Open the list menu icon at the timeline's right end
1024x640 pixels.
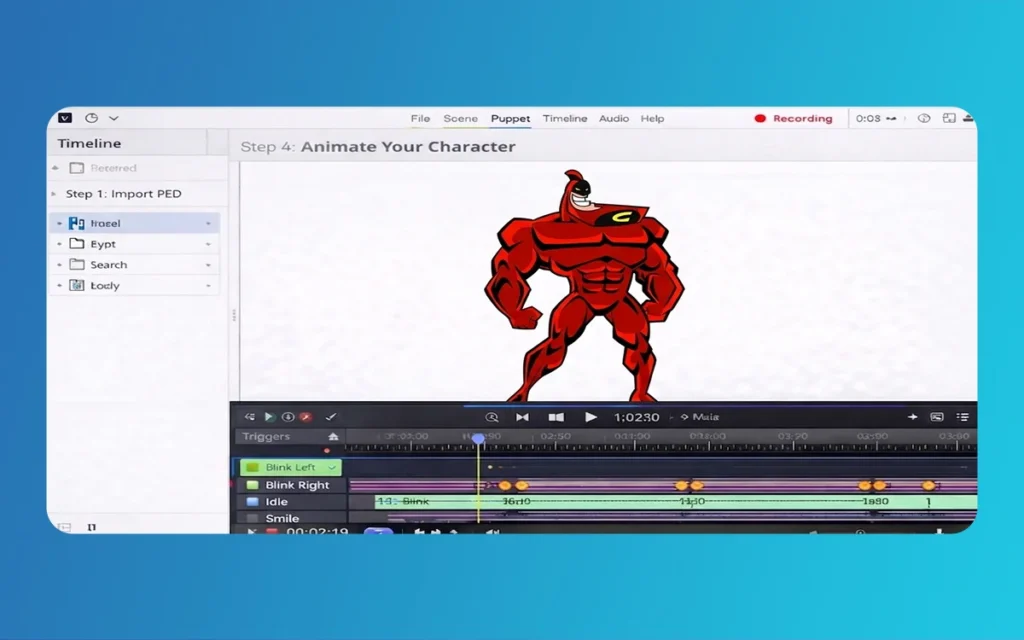pyautogui.click(x=963, y=417)
